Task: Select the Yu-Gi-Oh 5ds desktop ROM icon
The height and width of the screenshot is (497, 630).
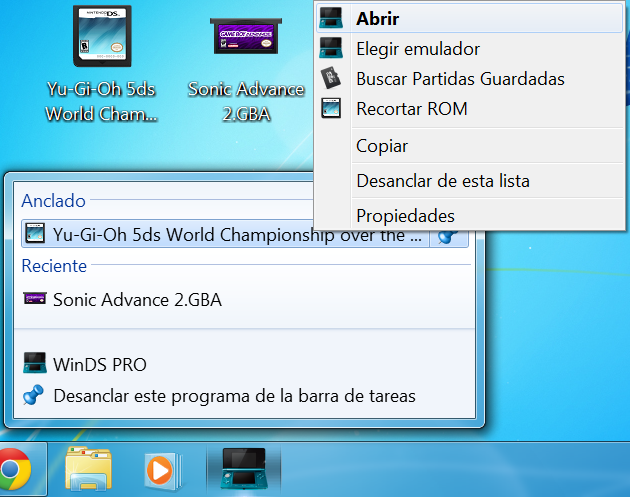Action: coord(102,36)
